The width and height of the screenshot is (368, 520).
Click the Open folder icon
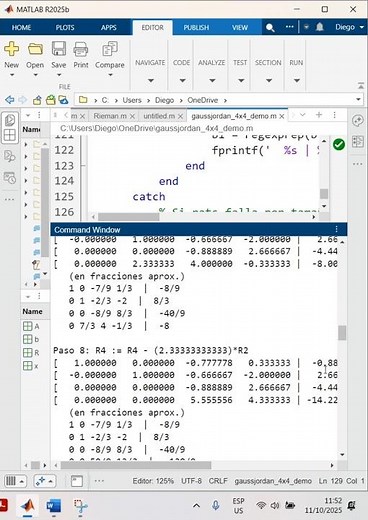tap(35, 49)
